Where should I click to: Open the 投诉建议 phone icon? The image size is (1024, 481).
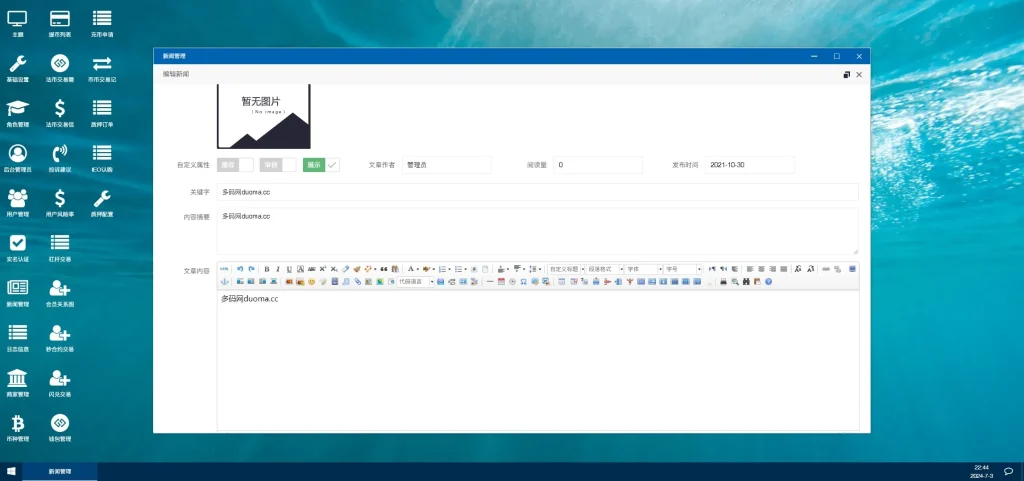pos(60,156)
